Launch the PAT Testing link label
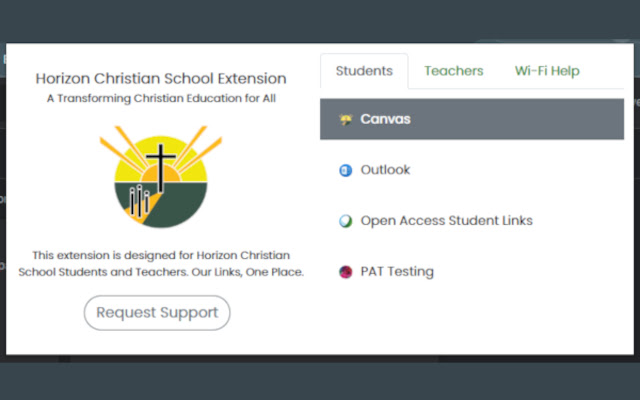This screenshot has width=640, height=400. pos(397,272)
